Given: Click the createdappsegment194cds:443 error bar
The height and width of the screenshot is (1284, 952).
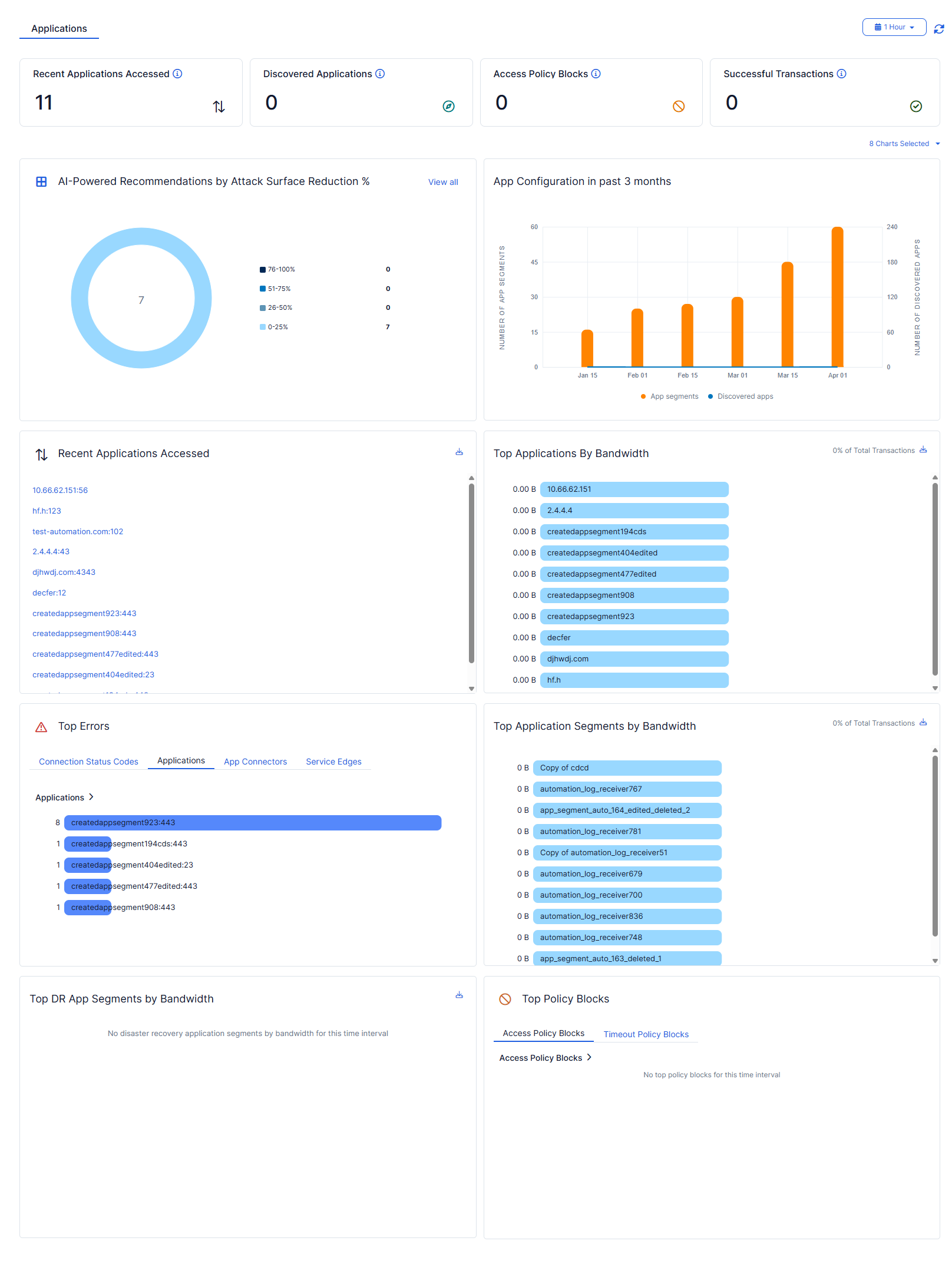Looking at the screenshot, I should [88, 844].
